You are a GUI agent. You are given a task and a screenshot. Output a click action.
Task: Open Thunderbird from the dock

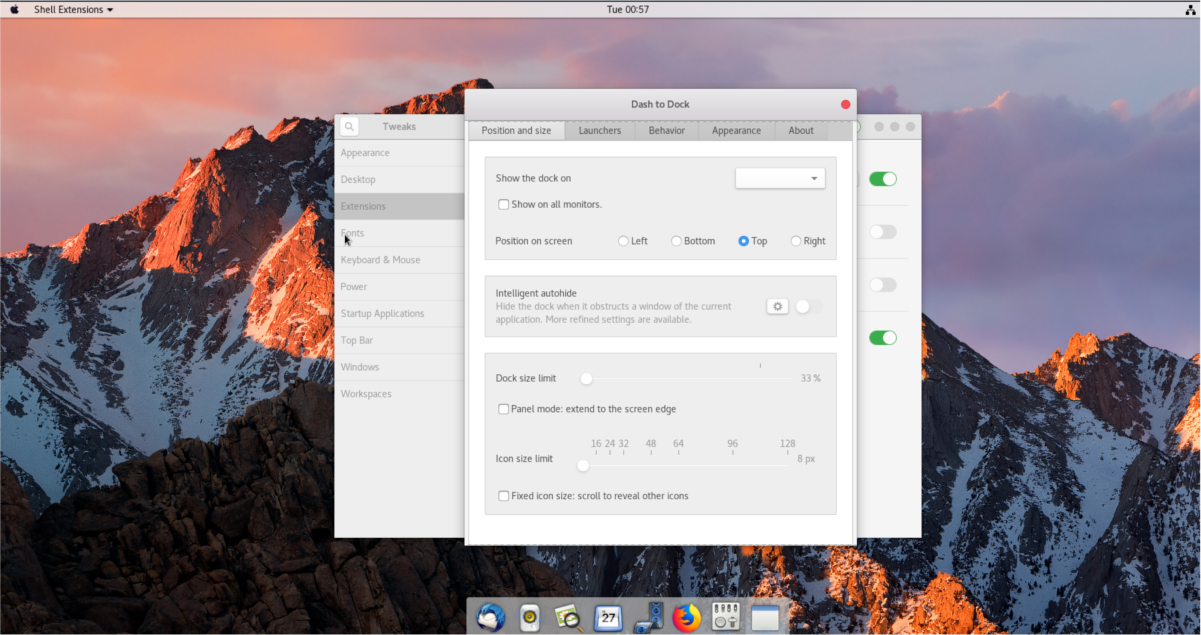[490, 617]
